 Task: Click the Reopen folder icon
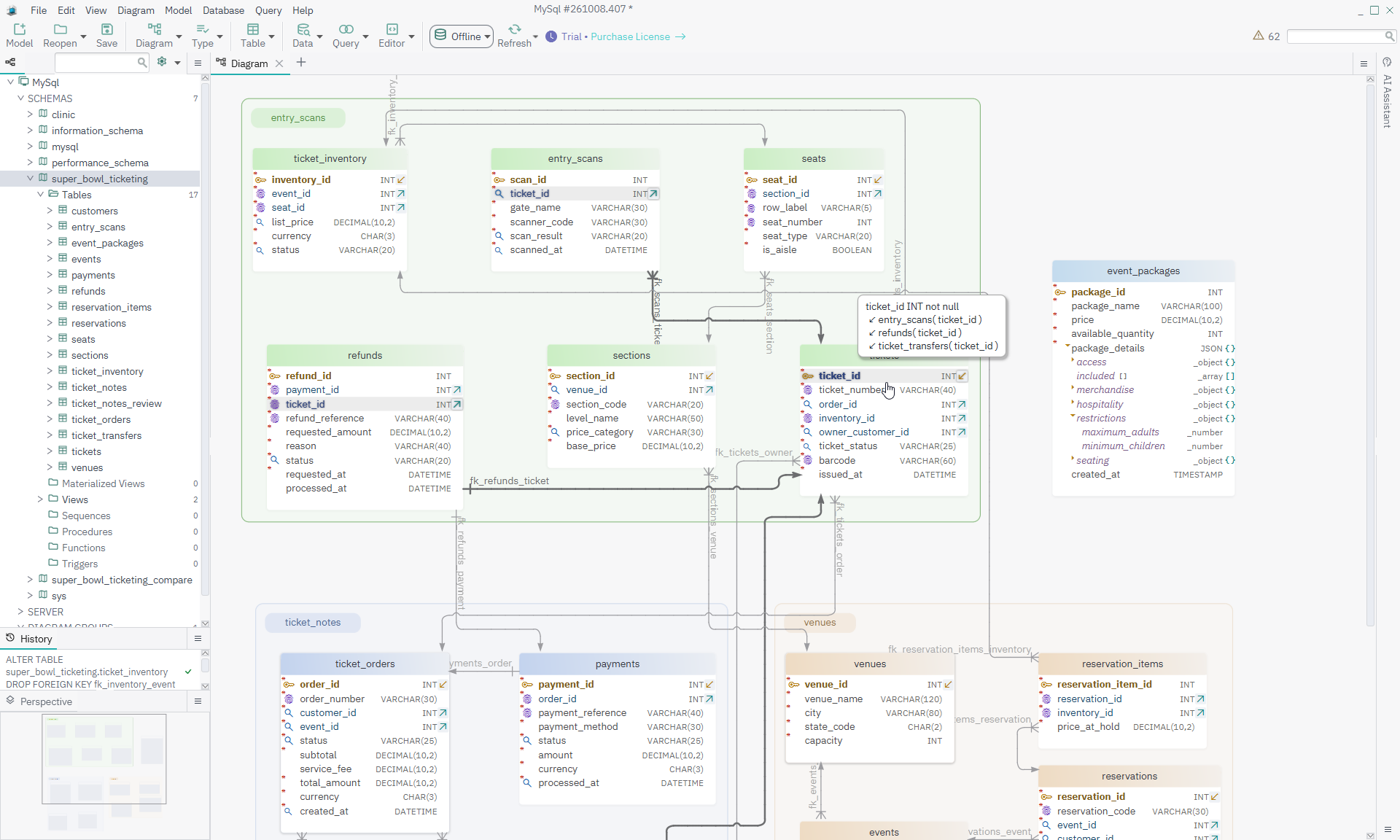tap(61, 29)
